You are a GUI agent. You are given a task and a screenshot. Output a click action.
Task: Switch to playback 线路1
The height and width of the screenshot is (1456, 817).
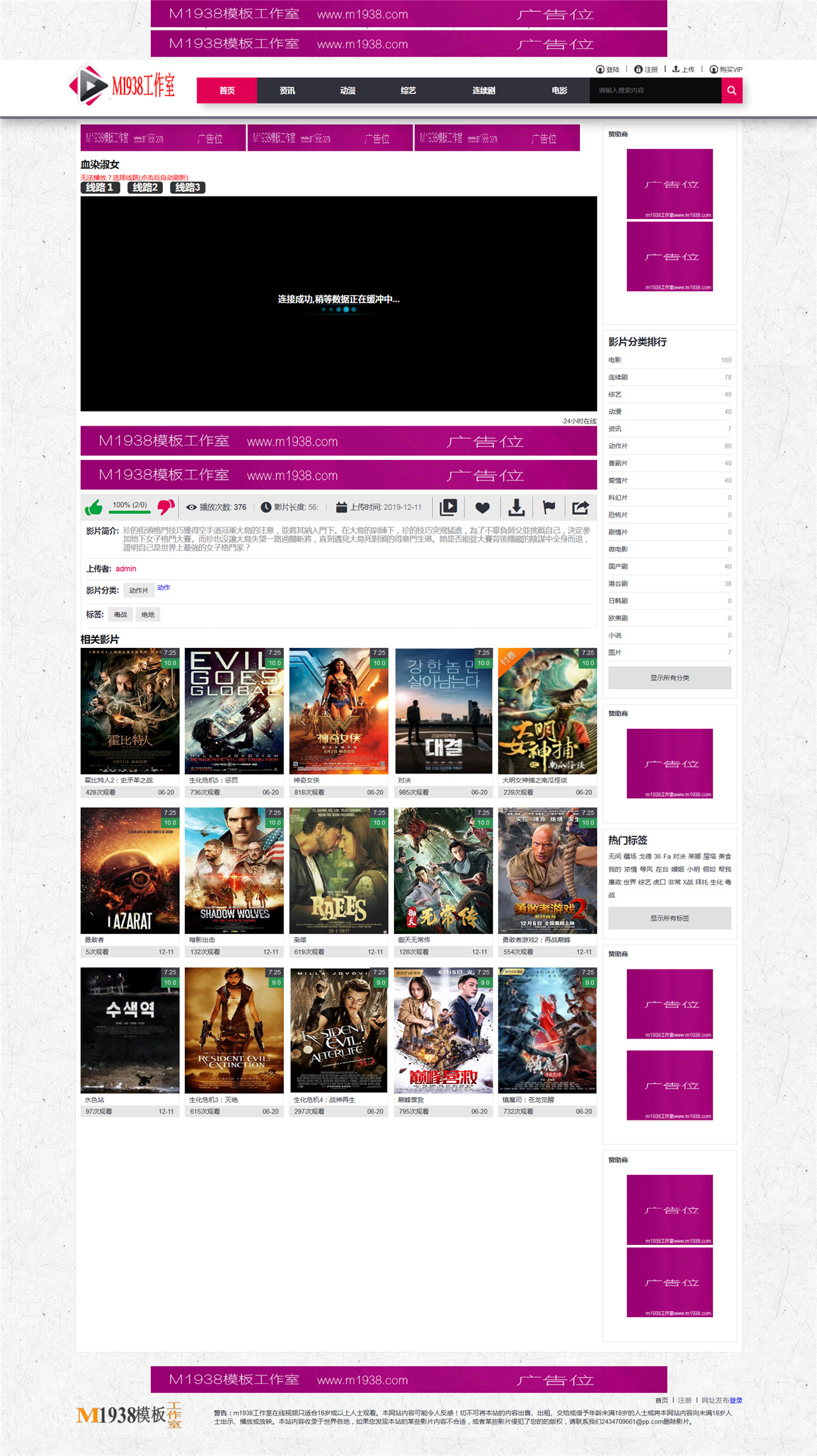[100, 188]
